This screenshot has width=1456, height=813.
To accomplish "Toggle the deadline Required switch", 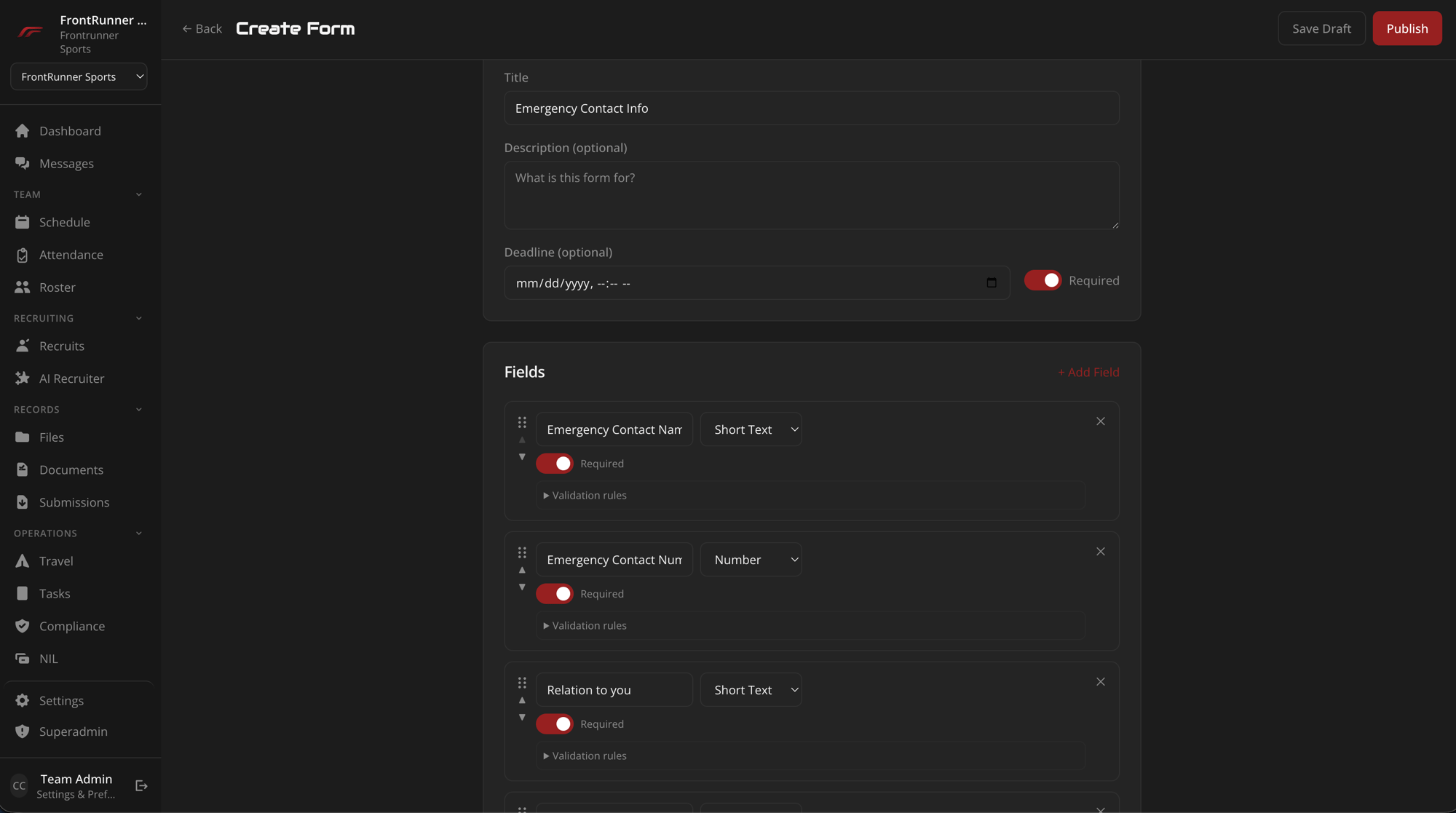I will click(x=1042, y=280).
